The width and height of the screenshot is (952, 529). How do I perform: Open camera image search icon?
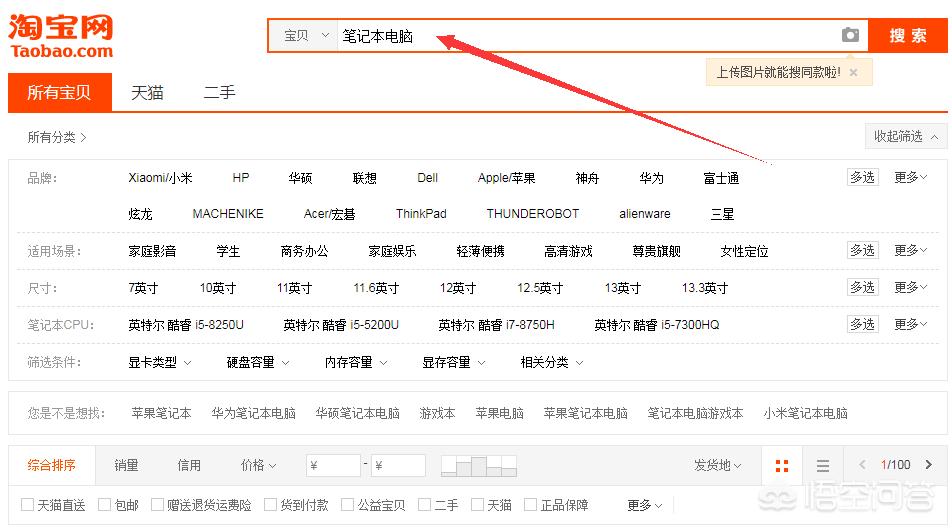point(850,35)
